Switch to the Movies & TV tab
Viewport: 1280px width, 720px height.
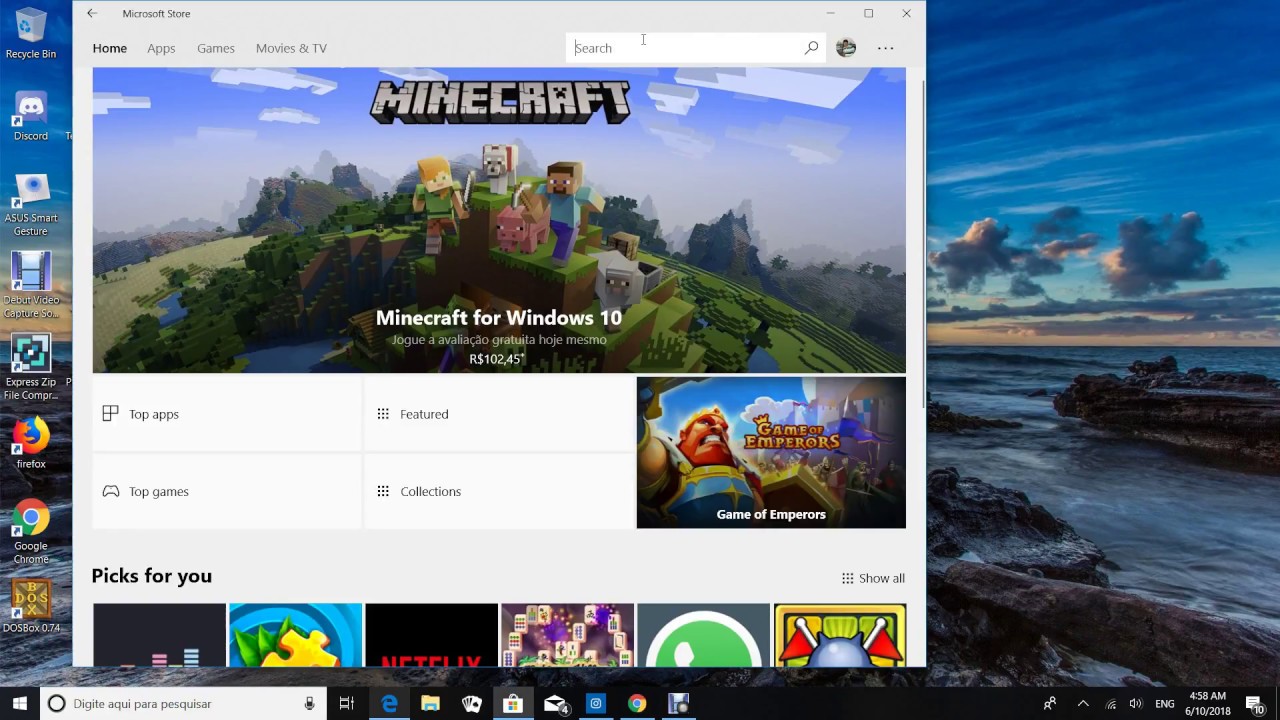click(291, 48)
